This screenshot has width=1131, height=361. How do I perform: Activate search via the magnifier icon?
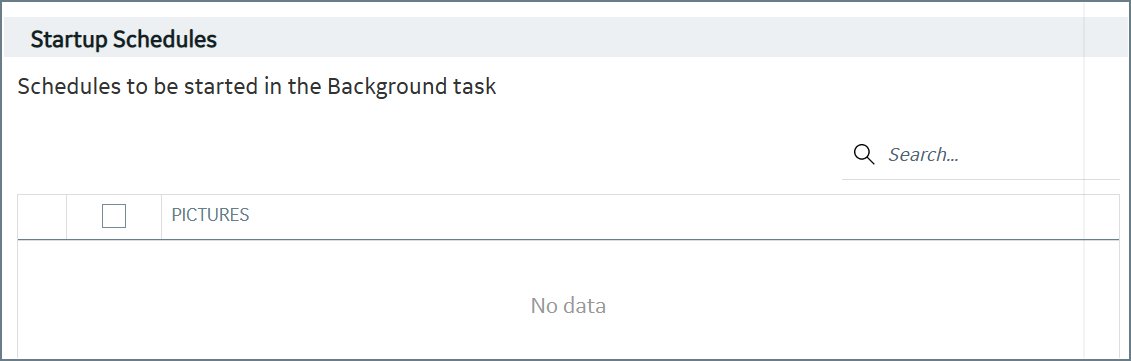pos(863,154)
